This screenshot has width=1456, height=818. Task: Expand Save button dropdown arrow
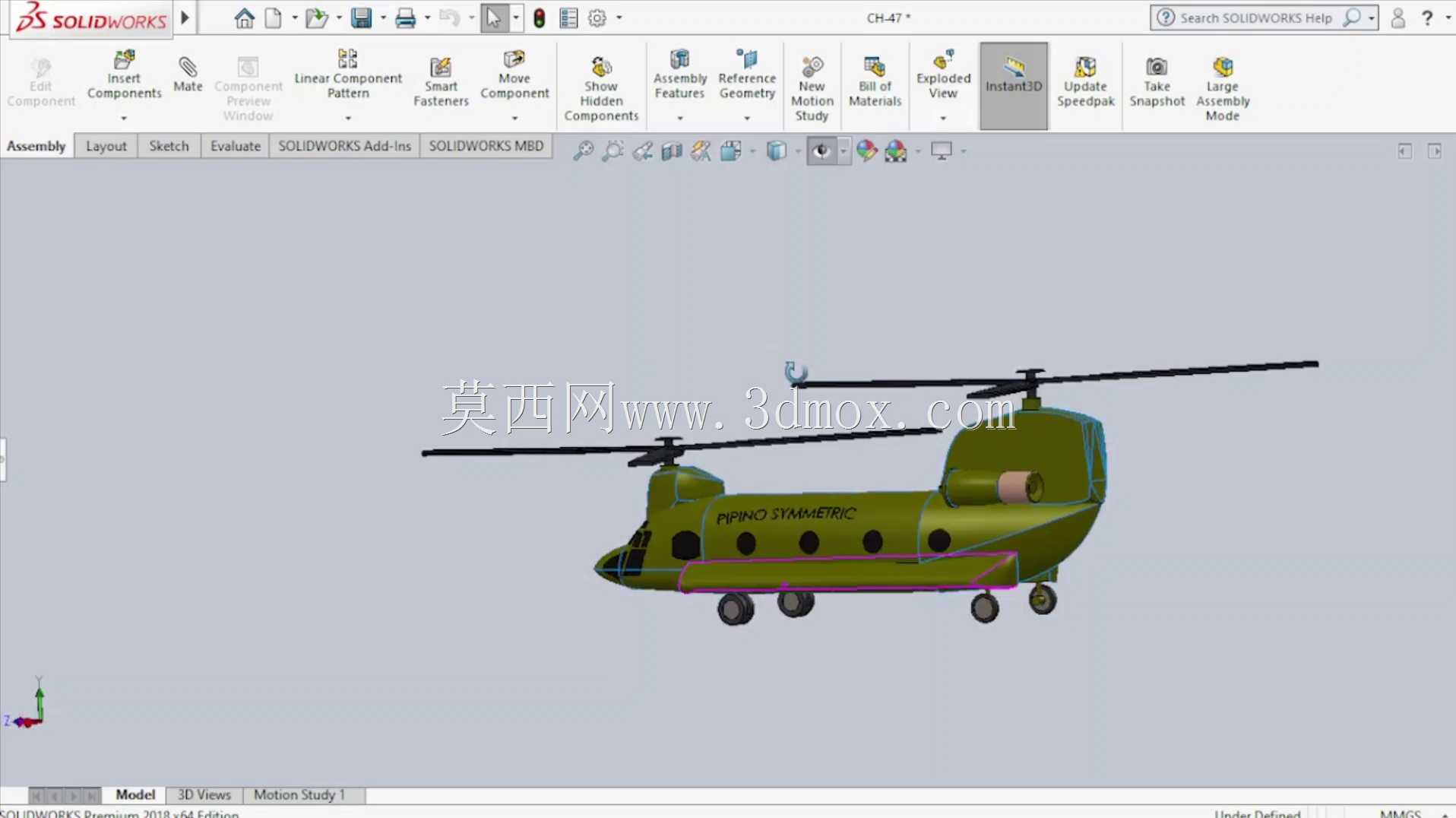coord(383,17)
